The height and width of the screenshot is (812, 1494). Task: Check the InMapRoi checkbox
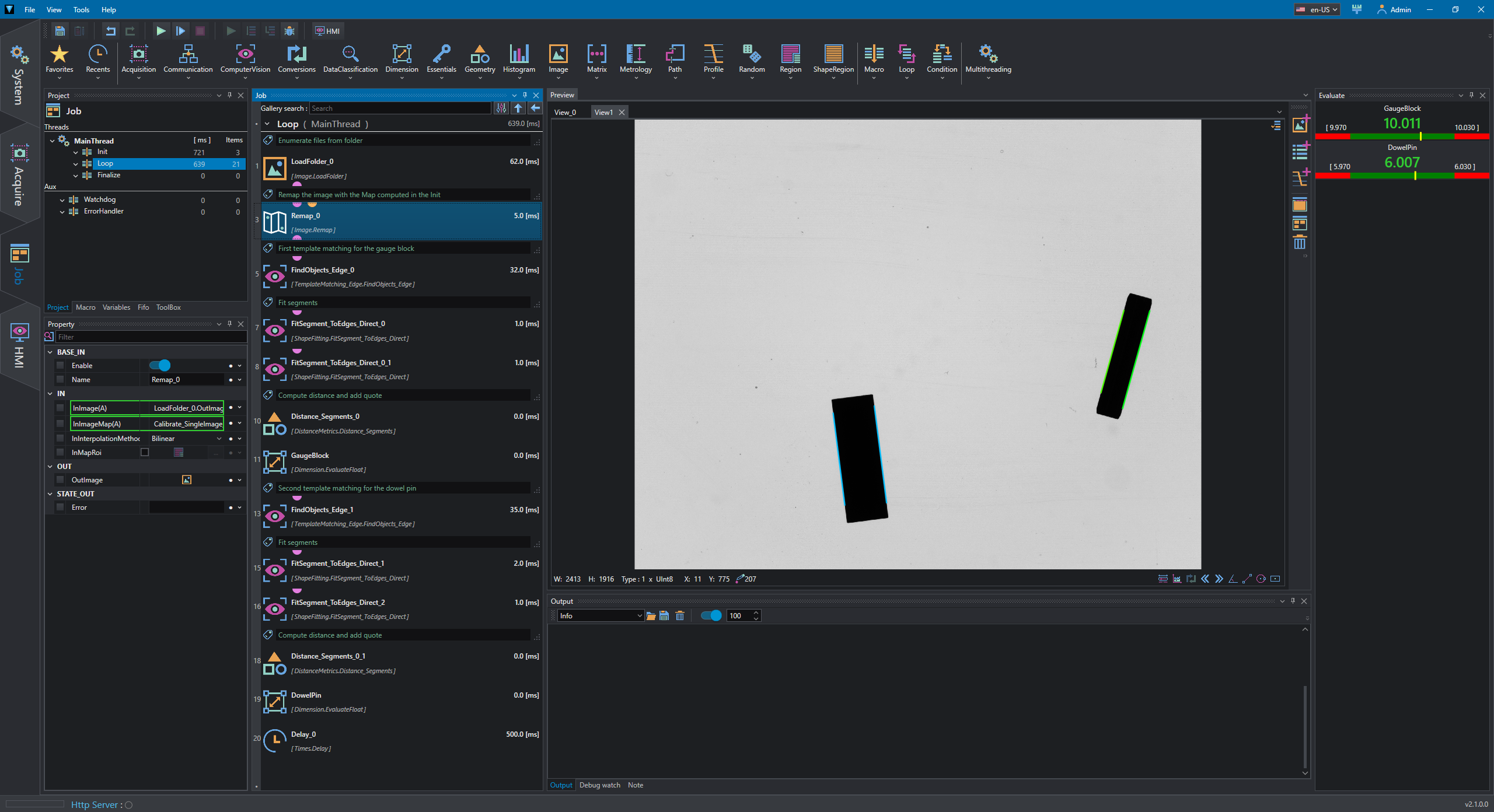coord(145,453)
